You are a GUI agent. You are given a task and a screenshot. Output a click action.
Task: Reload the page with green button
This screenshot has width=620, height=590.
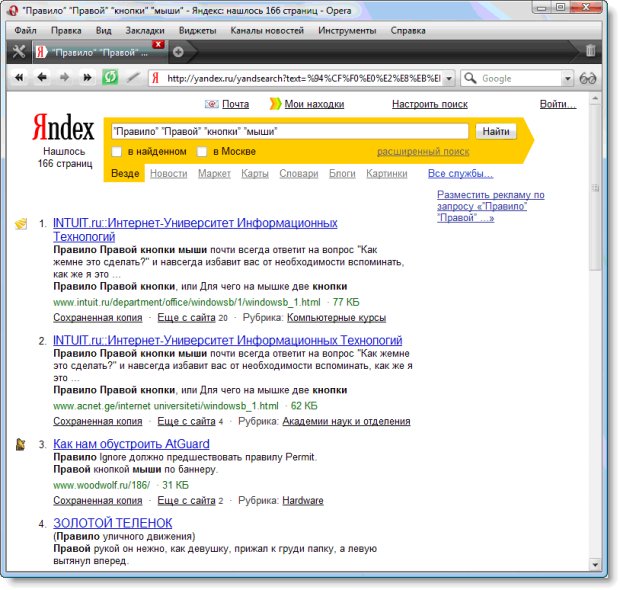[110, 78]
